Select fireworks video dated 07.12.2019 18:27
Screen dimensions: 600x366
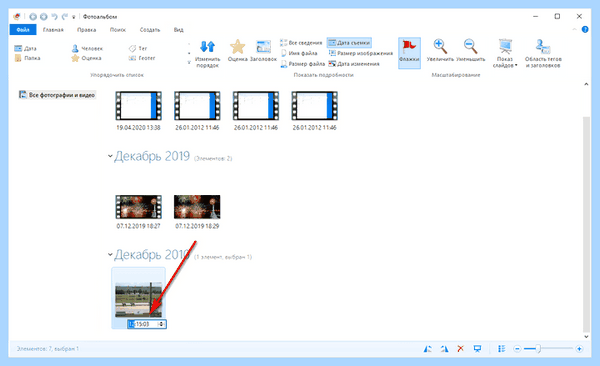[138, 207]
